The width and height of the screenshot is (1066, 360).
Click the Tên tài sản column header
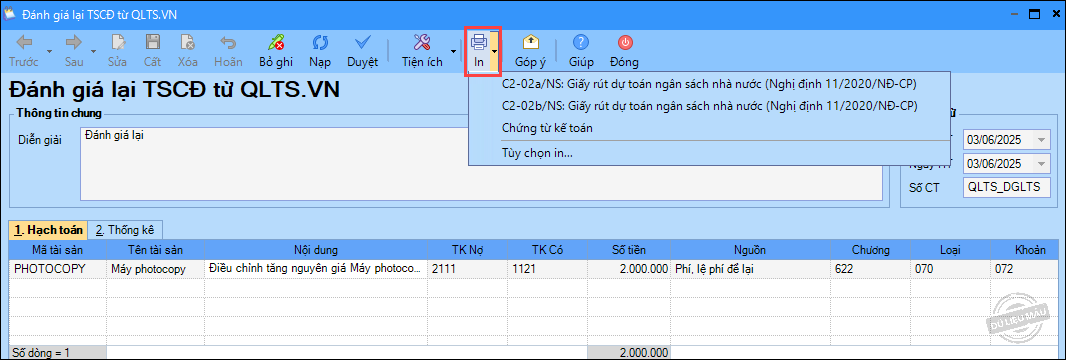156,249
